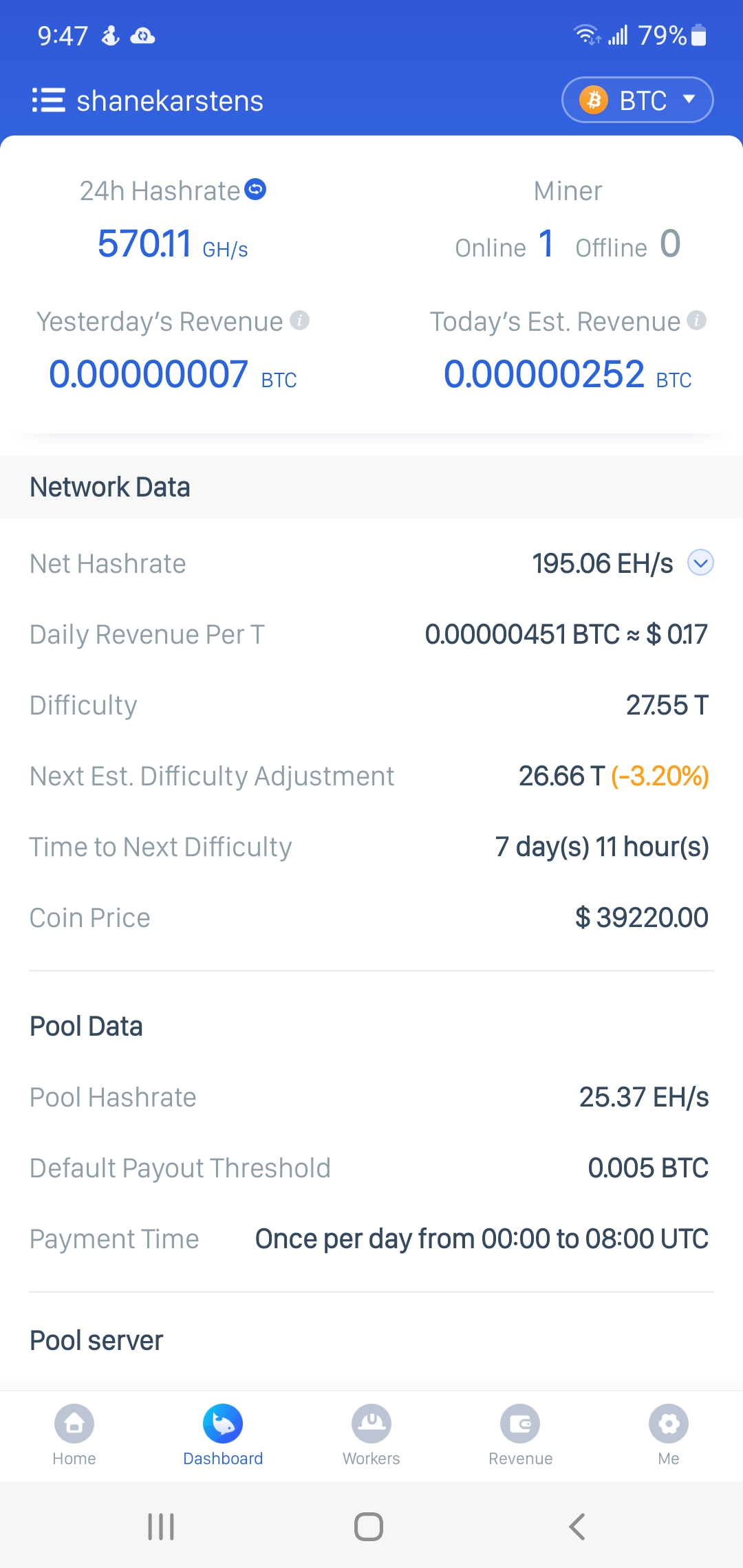This screenshot has width=743, height=1568.
Task: Click the Bitcoin logo in coin selector
Action: pyautogui.click(x=594, y=100)
